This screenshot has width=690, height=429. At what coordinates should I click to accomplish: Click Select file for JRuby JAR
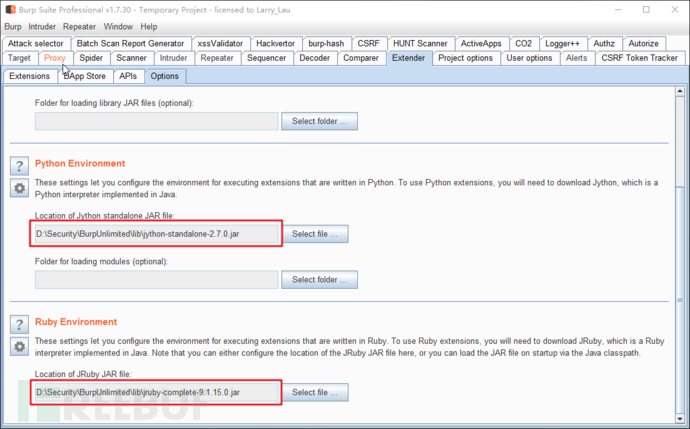(x=315, y=392)
